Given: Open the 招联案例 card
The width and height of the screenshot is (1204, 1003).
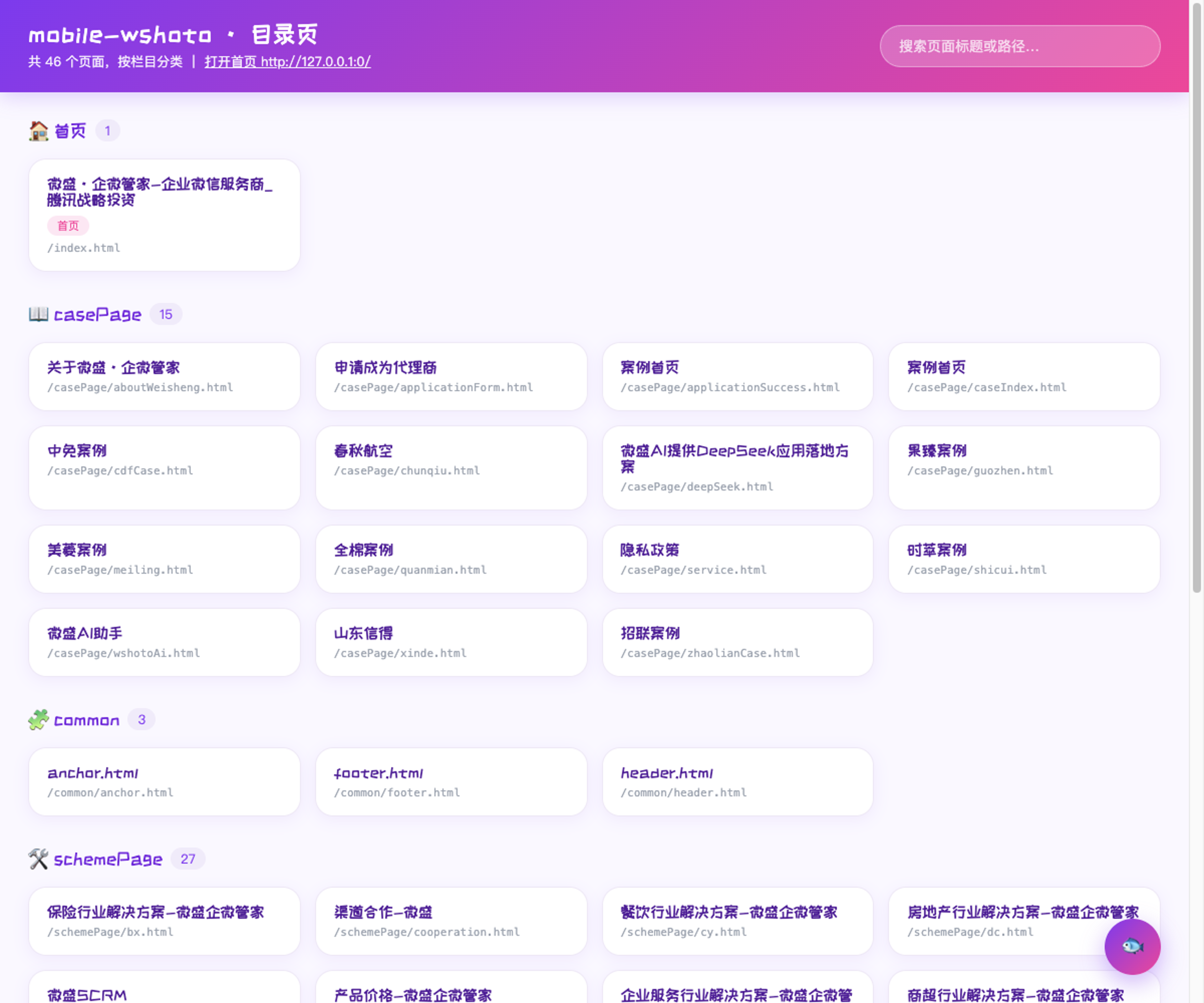Looking at the screenshot, I should tap(738, 642).
